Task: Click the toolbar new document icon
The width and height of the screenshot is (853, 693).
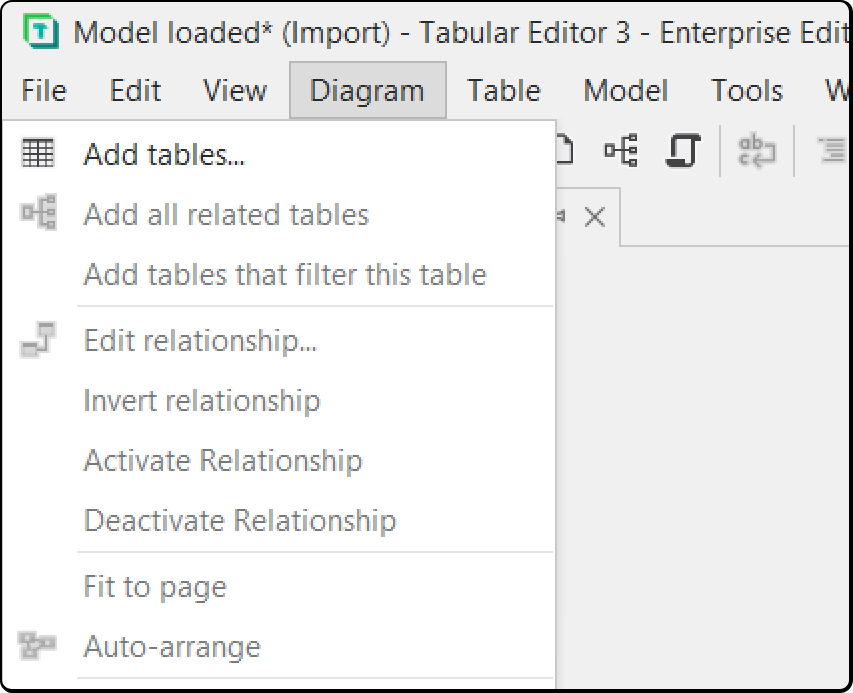Action: [x=566, y=150]
